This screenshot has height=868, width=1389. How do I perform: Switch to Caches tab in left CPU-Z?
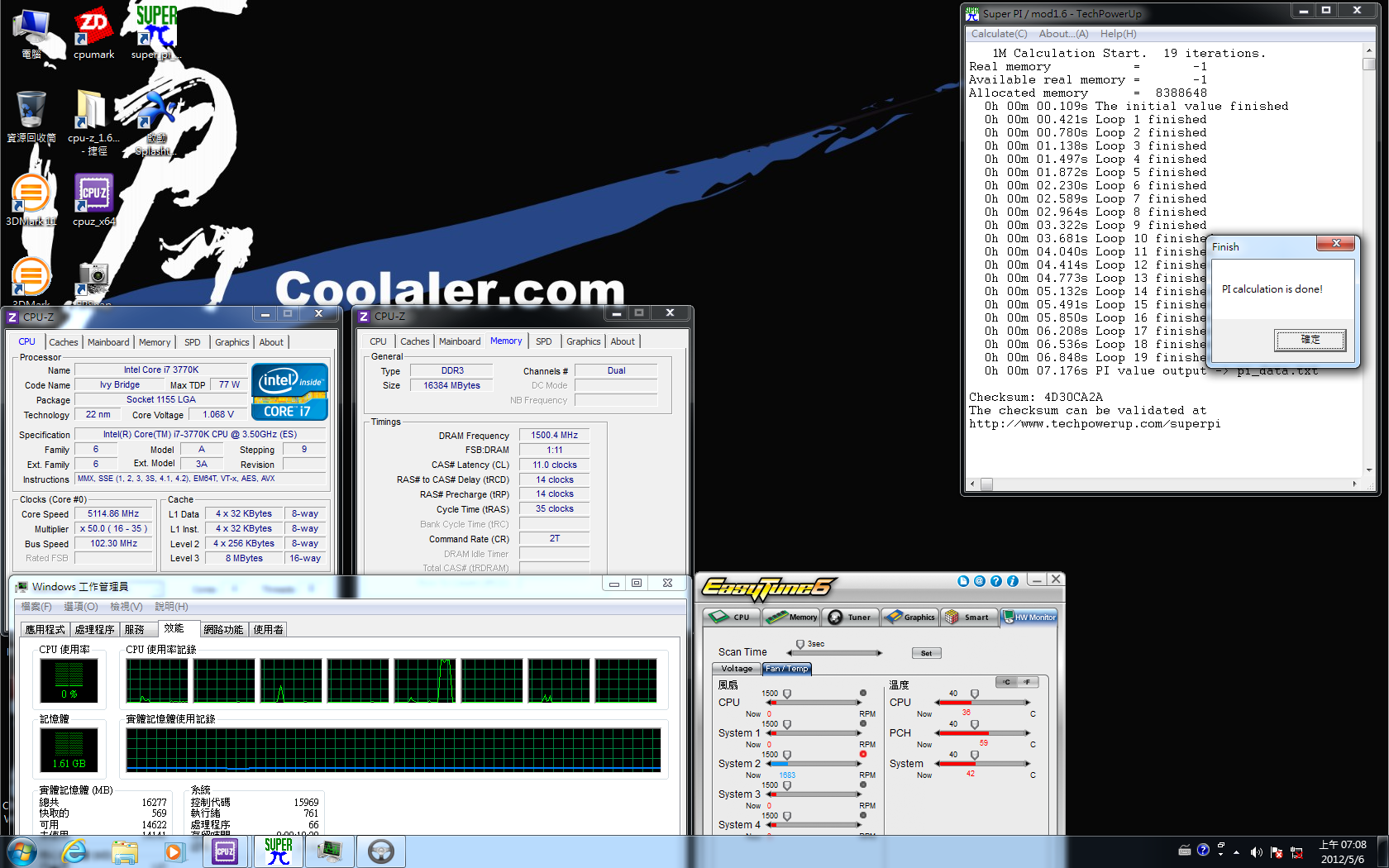[64, 342]
